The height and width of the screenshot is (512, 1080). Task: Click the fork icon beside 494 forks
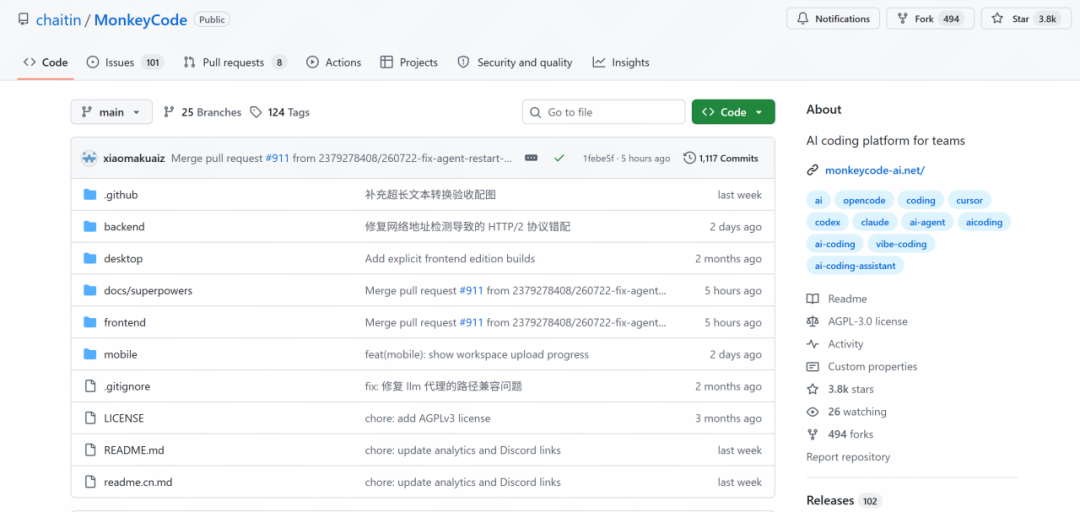813,434
